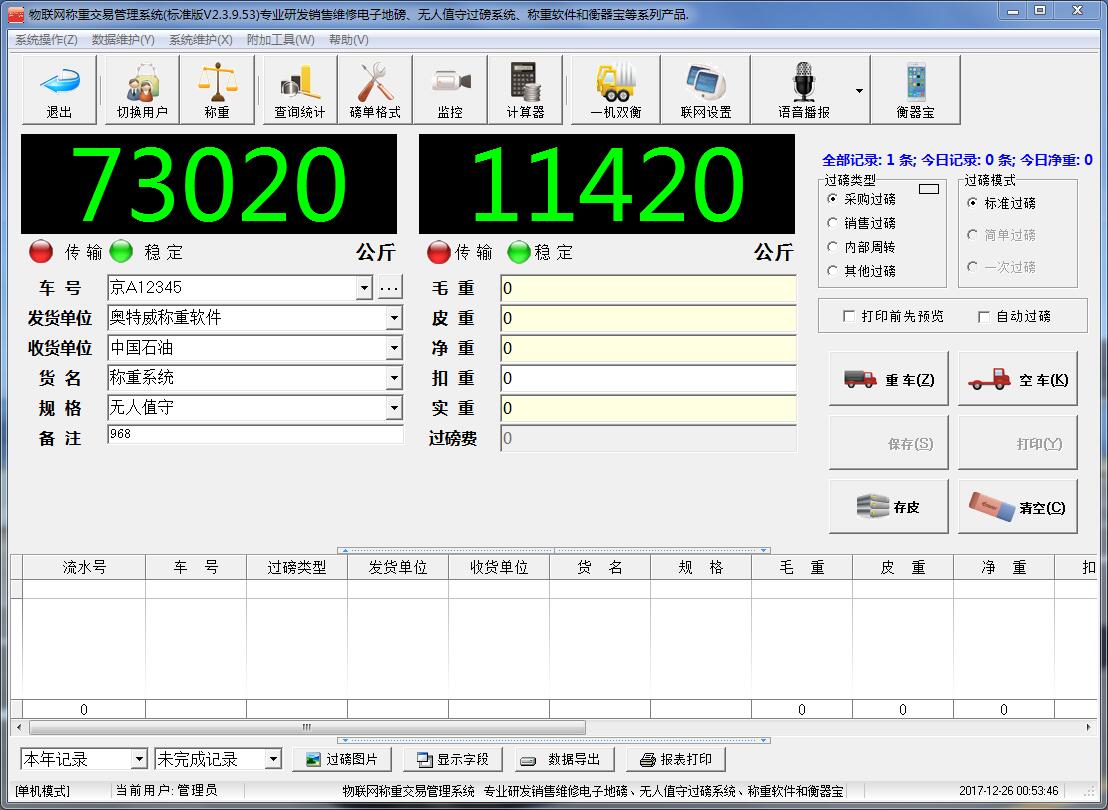Viewport: 1108px width, 810px height.
Task: Open the 衡器宝 mobile app tool
Action: pos(916,89)
